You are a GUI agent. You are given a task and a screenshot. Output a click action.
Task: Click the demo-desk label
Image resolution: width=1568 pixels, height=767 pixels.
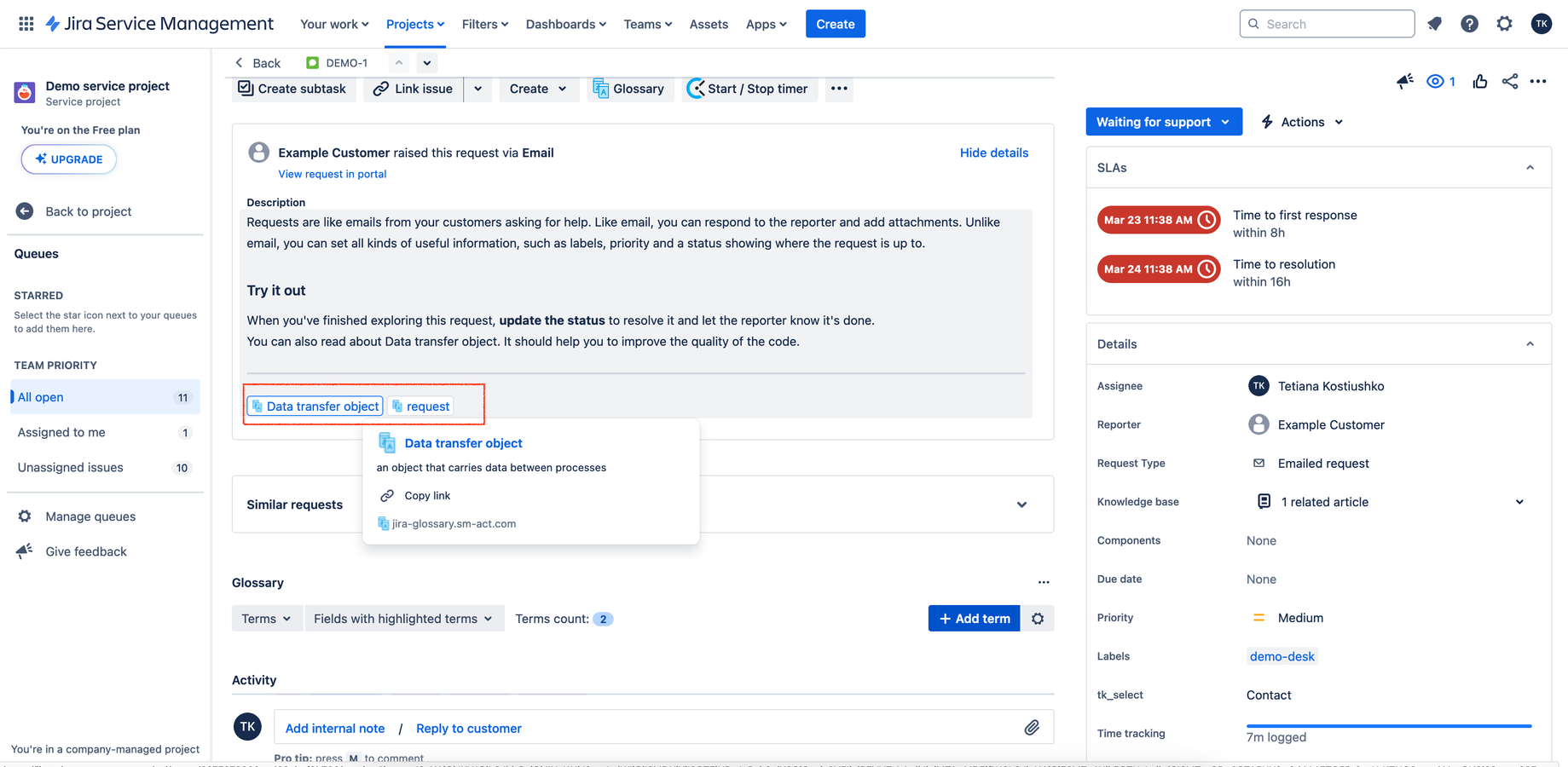1282,656
